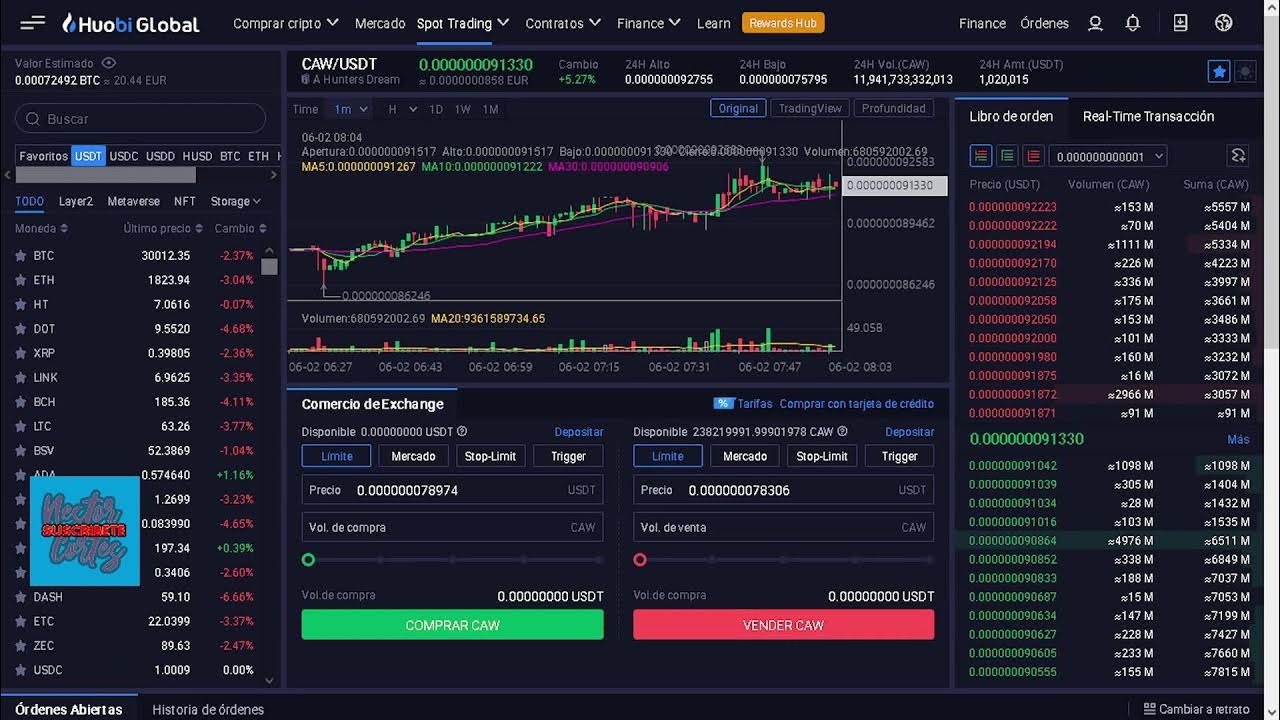
Task: Favorite the BTC row star
Action: [x=20, y=256]
